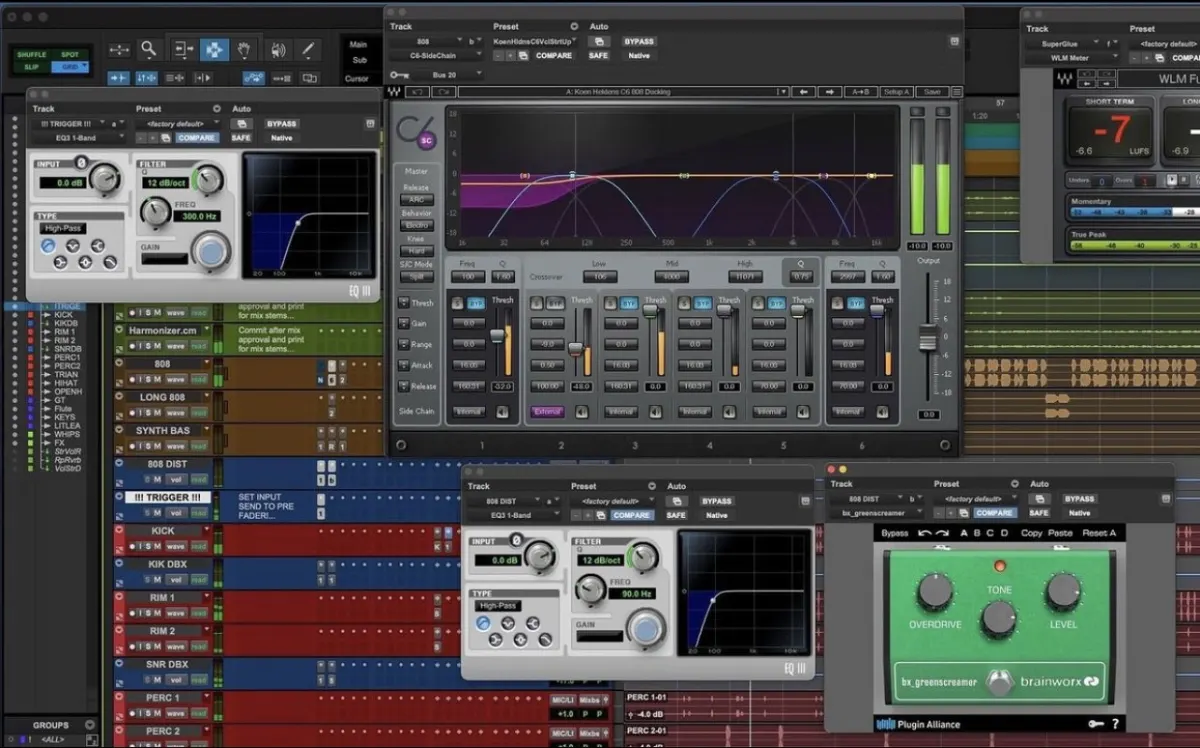Choose Peak filter icon in TRIGGER EQ3 window
Viewport: 1200px width, 748px height.
click(x=85, y=262)
